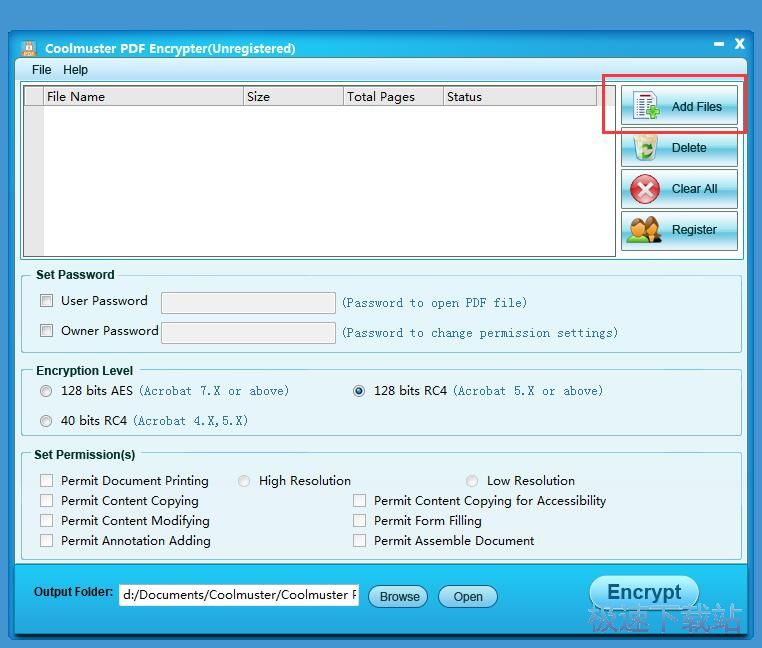Choose Low Resolution printing option
The width and height of the screenshot is (762, 648).
(x=471, y=481)
